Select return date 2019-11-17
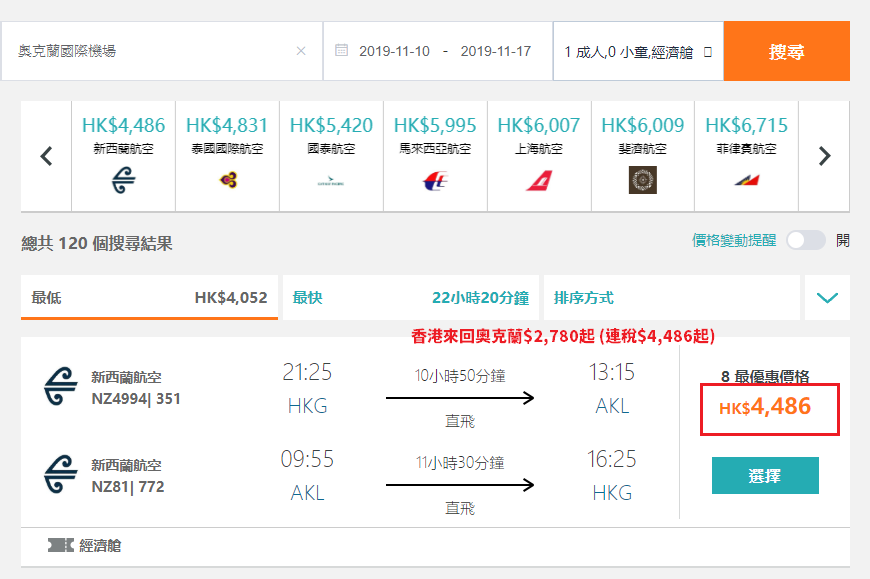870x579 pixels. coord(495,51)
